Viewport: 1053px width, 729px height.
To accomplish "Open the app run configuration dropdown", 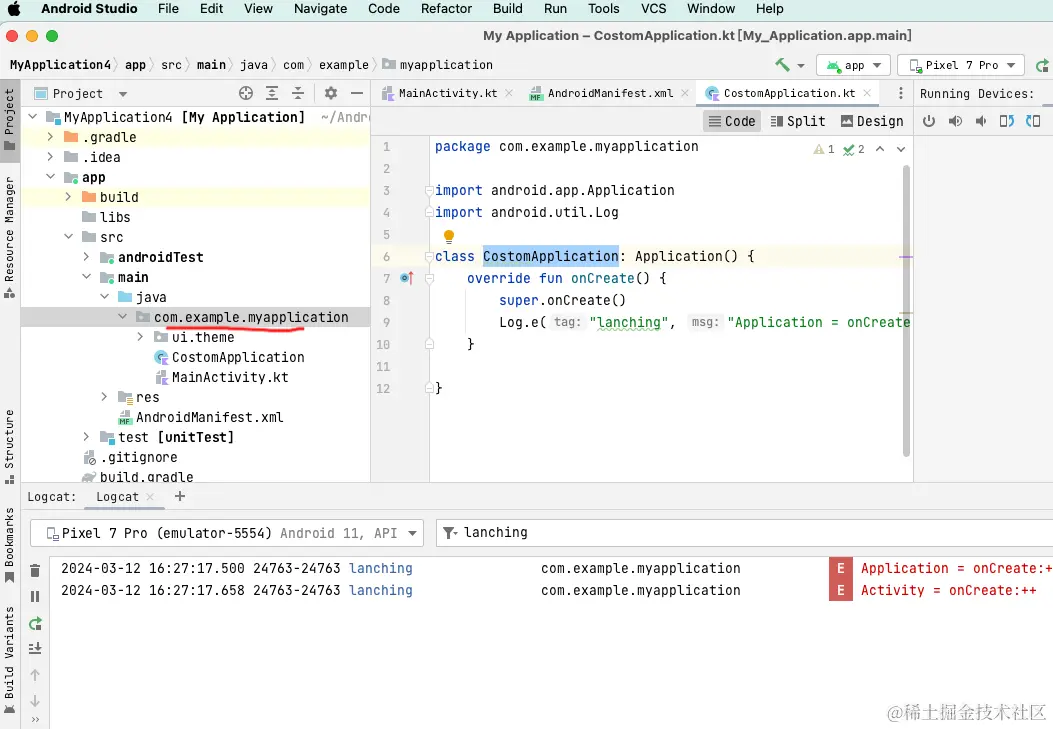I will (x=854, y=65).
